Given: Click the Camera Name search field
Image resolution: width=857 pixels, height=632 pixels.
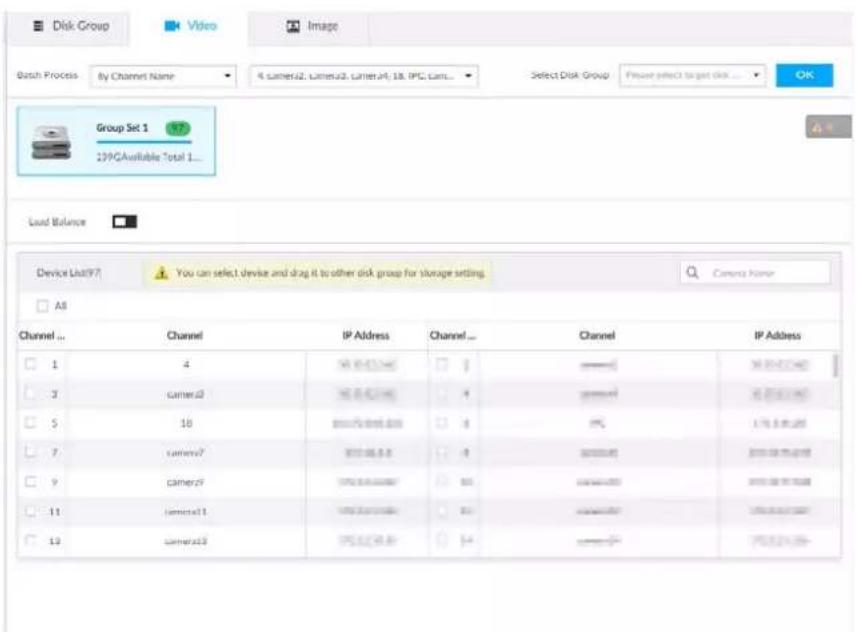Looking at the screenshot, I should click(755, 272).
